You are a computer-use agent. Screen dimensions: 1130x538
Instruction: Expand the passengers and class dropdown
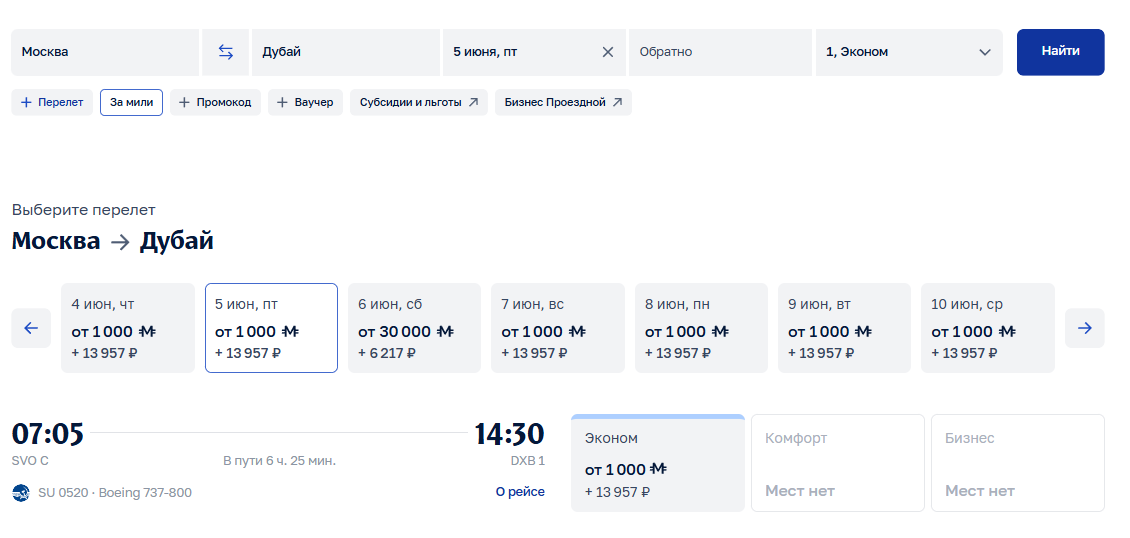pyautogui.click(x=909, y=52)
